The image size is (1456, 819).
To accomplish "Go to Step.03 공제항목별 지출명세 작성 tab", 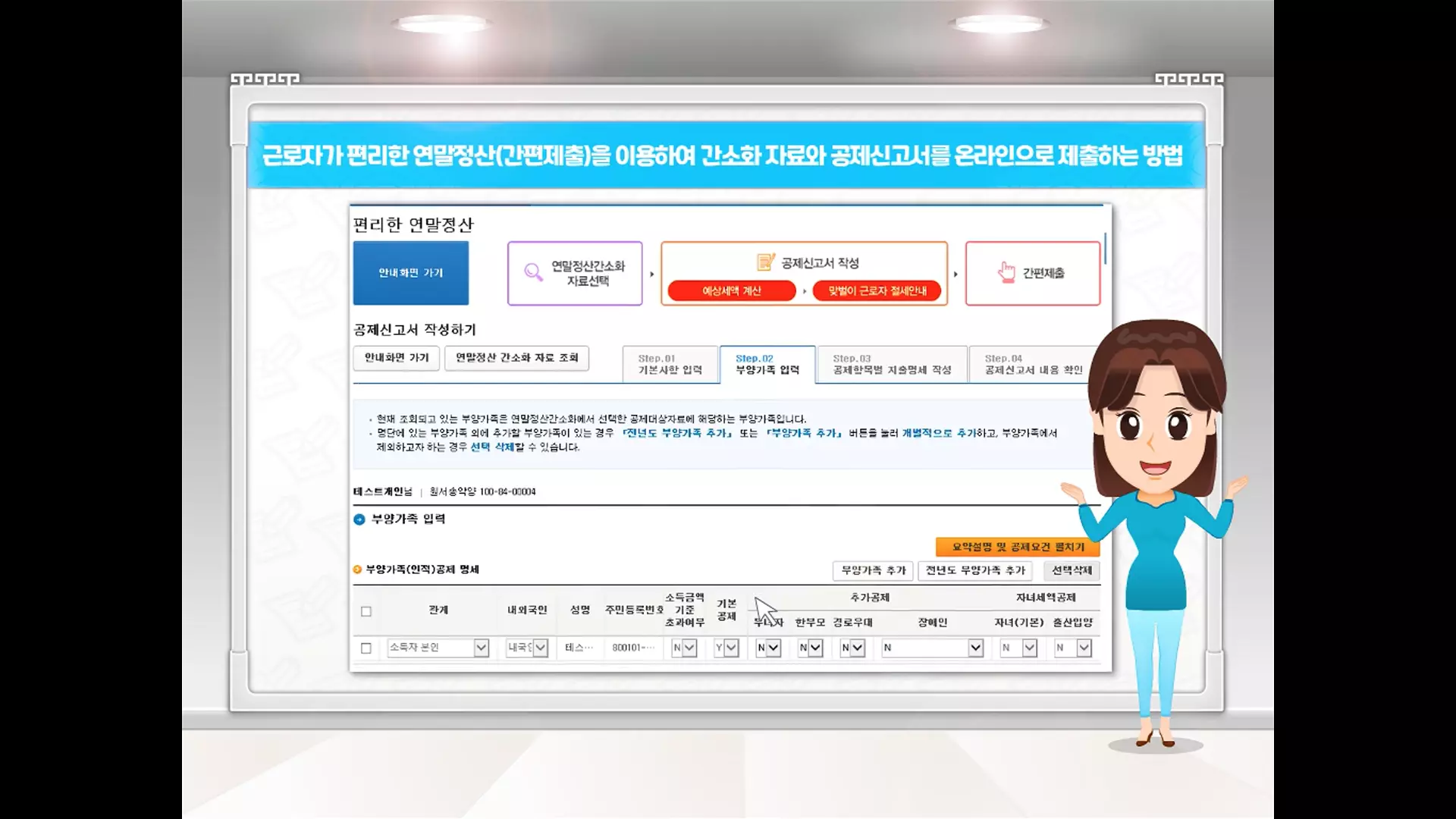I will tap(892, 364).
